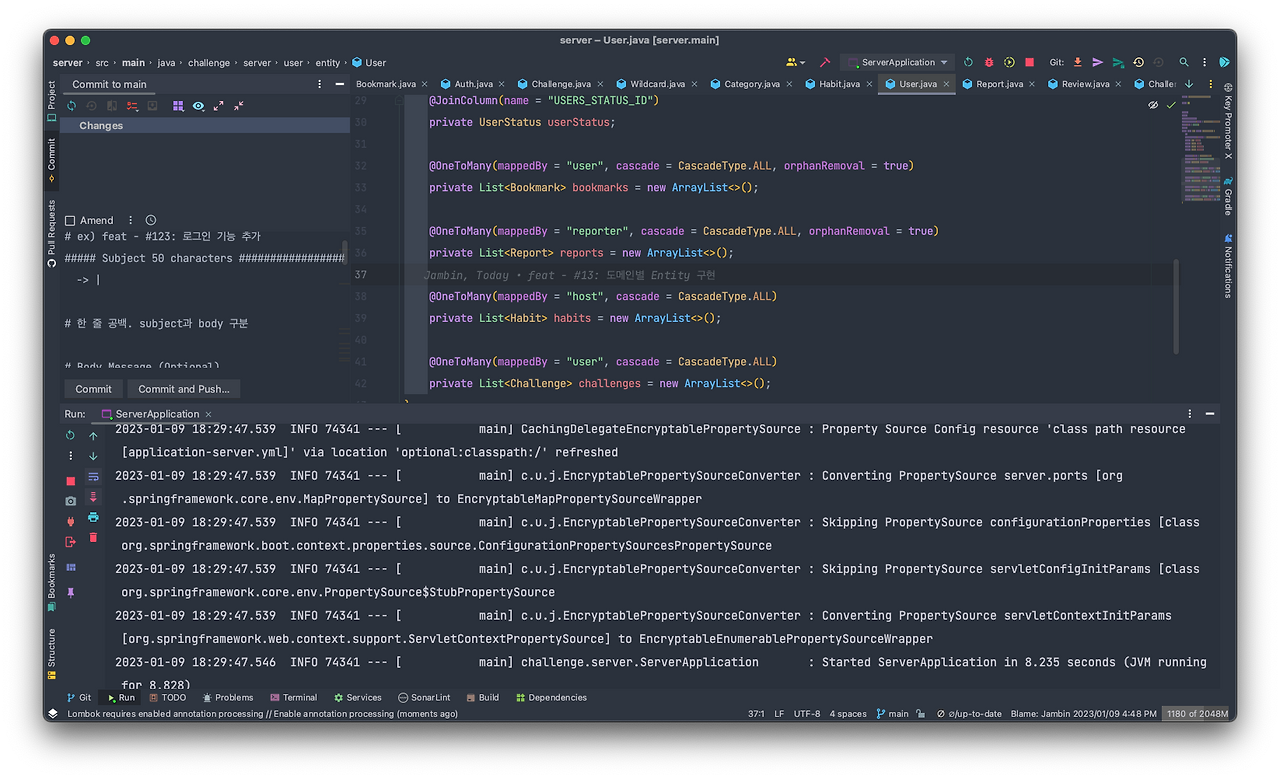Open the Notifications tool window
Screen dimensions: 1280x779
[1228, 265]
